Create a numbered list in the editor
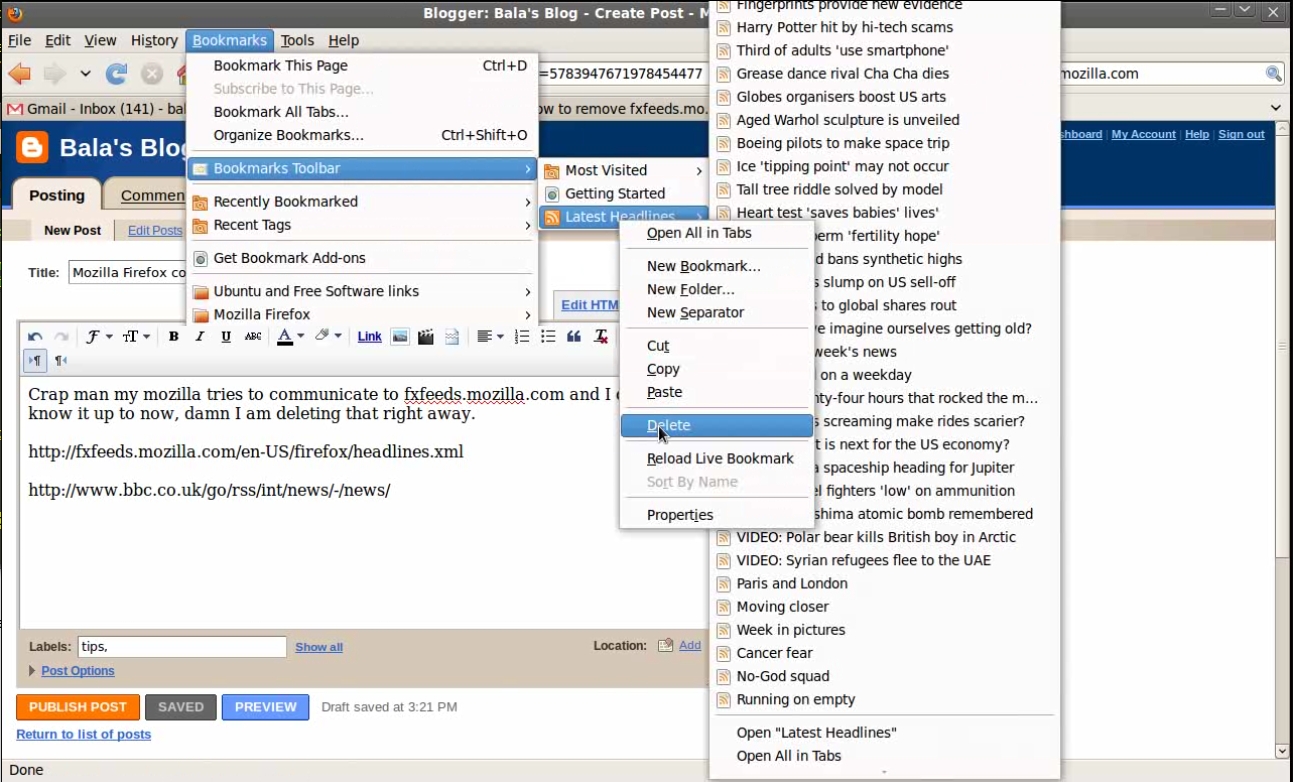 click(522, 337)
